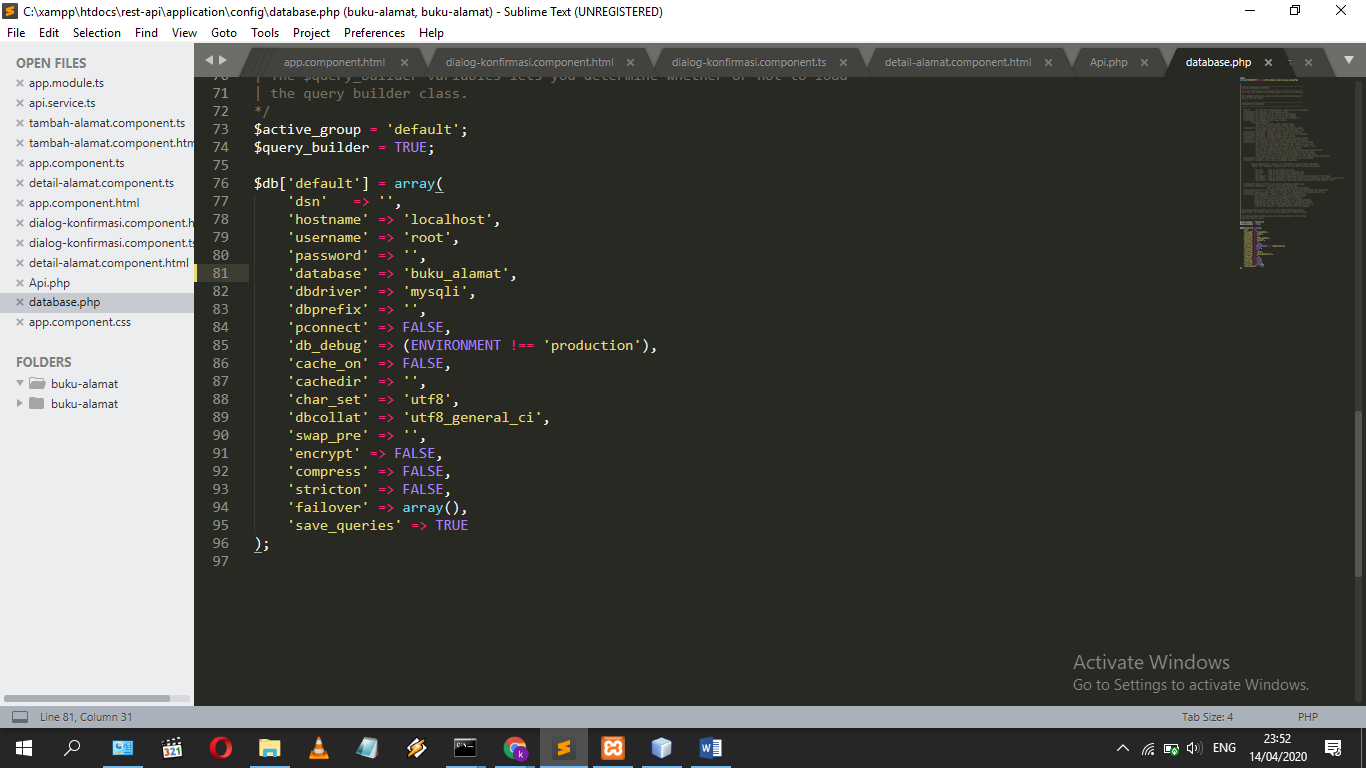This screenshot has width=1366, height=768.
Task: Open command prompt from taskbar
Action: pos(466,747)
